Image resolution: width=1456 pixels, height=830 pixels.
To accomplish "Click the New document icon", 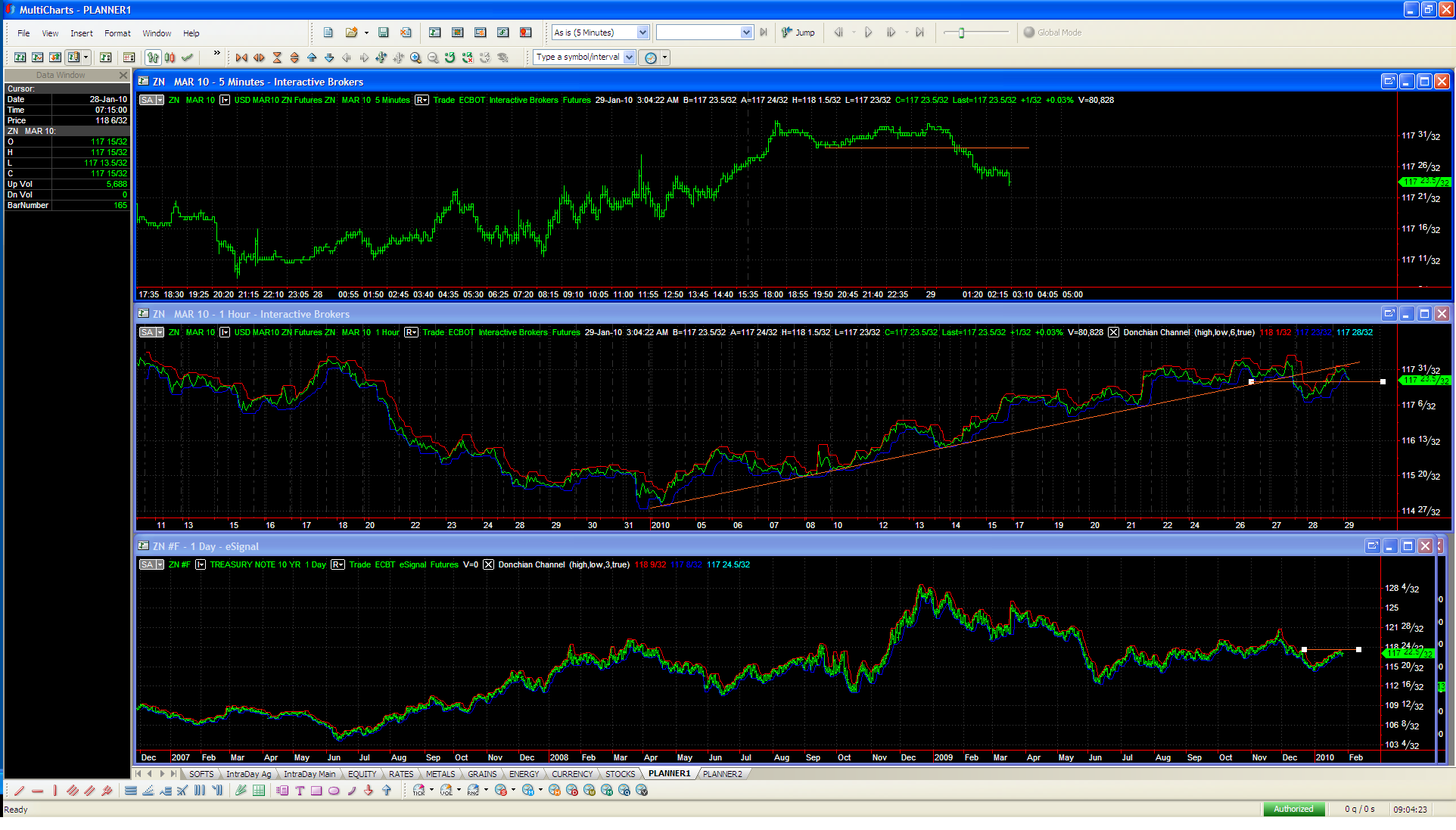I will [x=328, y=33].
